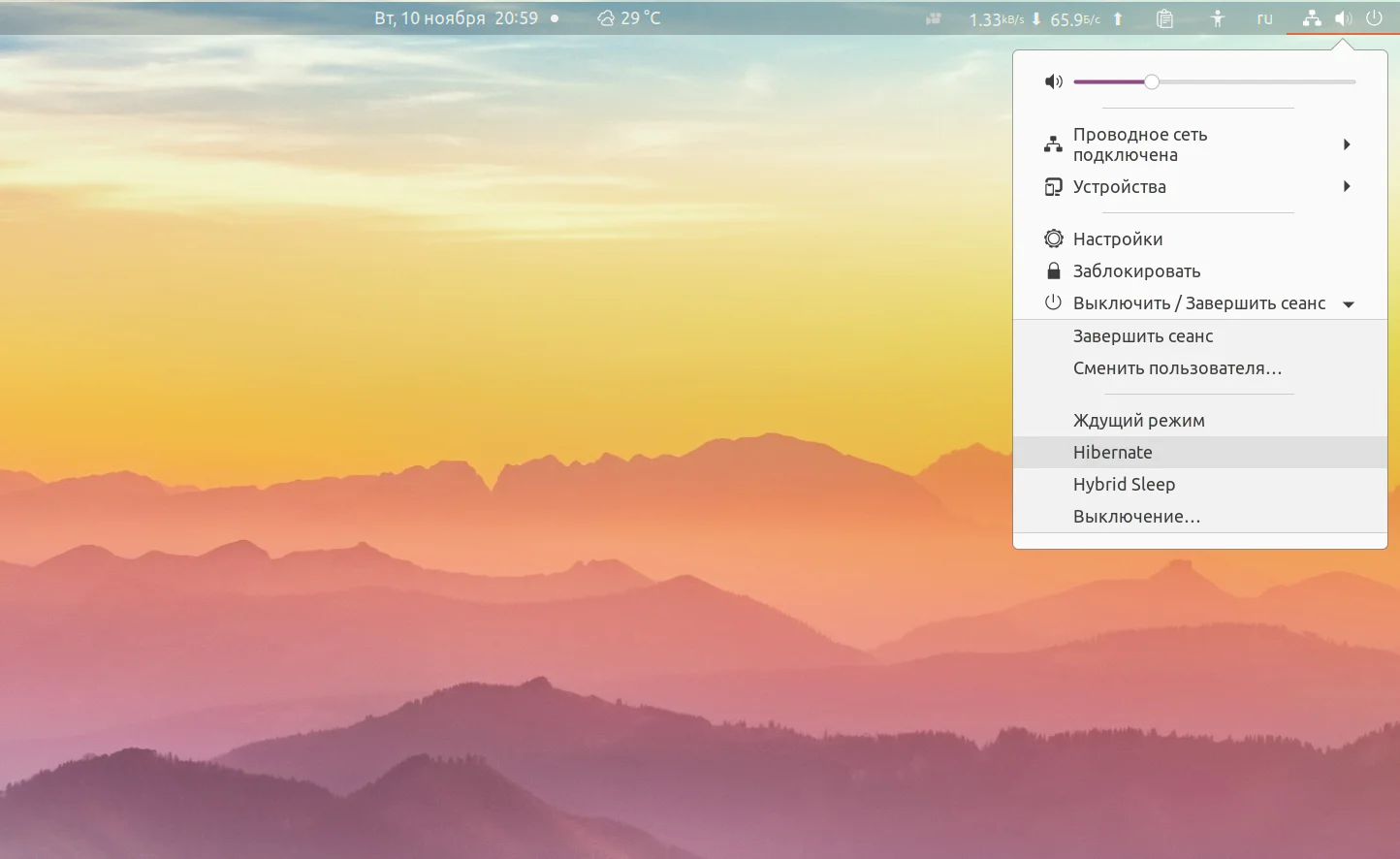Click the power icon in top bar
This screenshot has height=859, width=1400.
(x=1374, y=18)
